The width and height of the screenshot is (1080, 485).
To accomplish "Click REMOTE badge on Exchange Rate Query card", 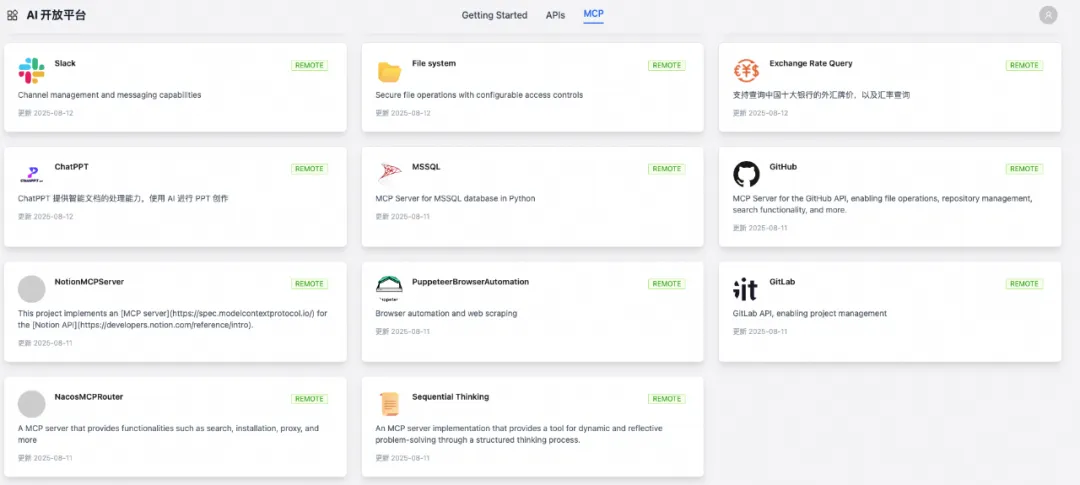I will (1024, 65).
